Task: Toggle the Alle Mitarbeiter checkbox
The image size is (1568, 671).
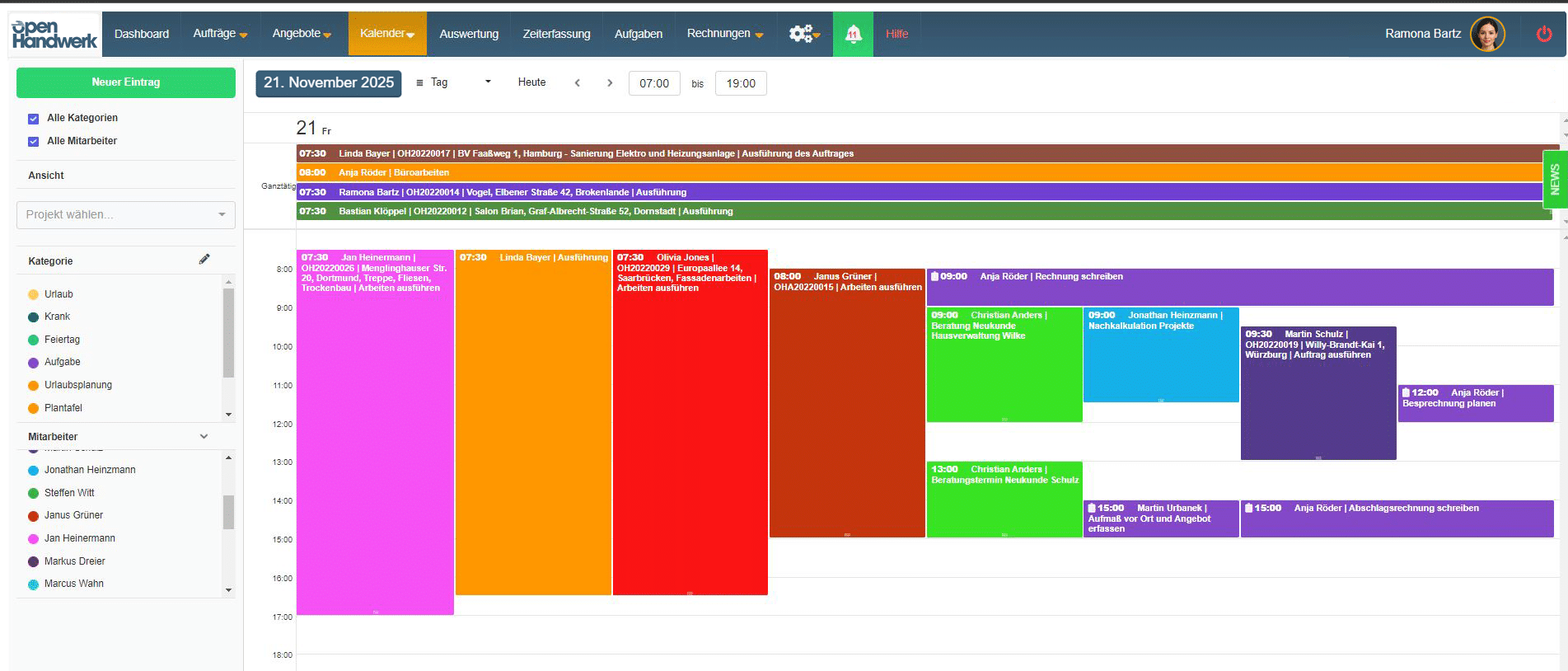Action: point(34,142)
